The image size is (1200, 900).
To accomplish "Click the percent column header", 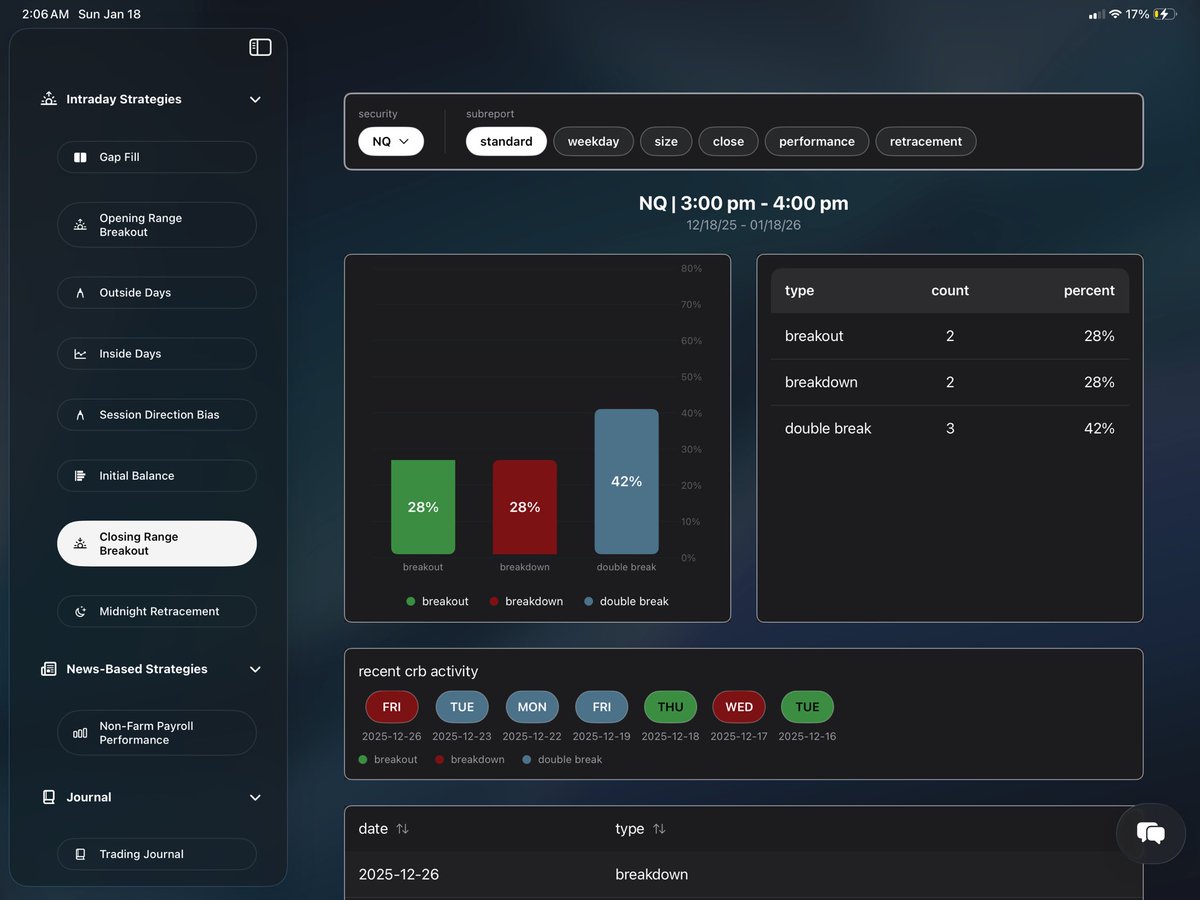I will click(x=1089, y=291).
